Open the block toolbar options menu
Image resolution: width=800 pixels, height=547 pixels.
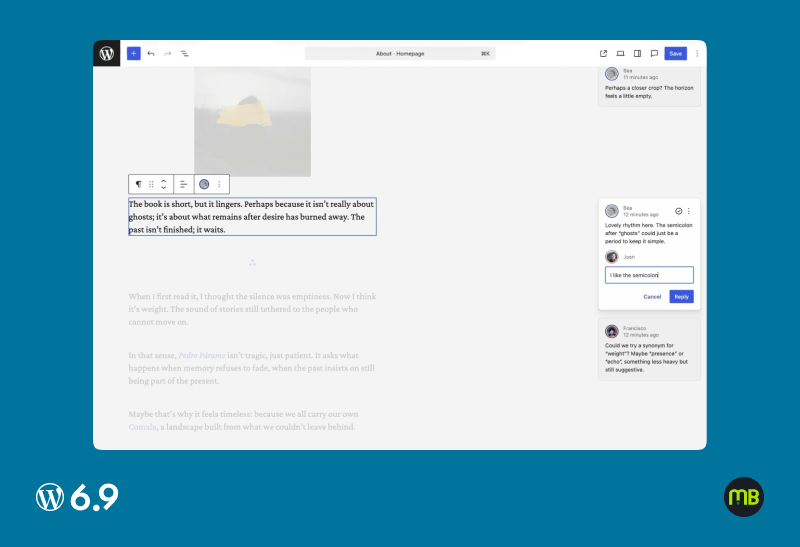coord(219,184)
